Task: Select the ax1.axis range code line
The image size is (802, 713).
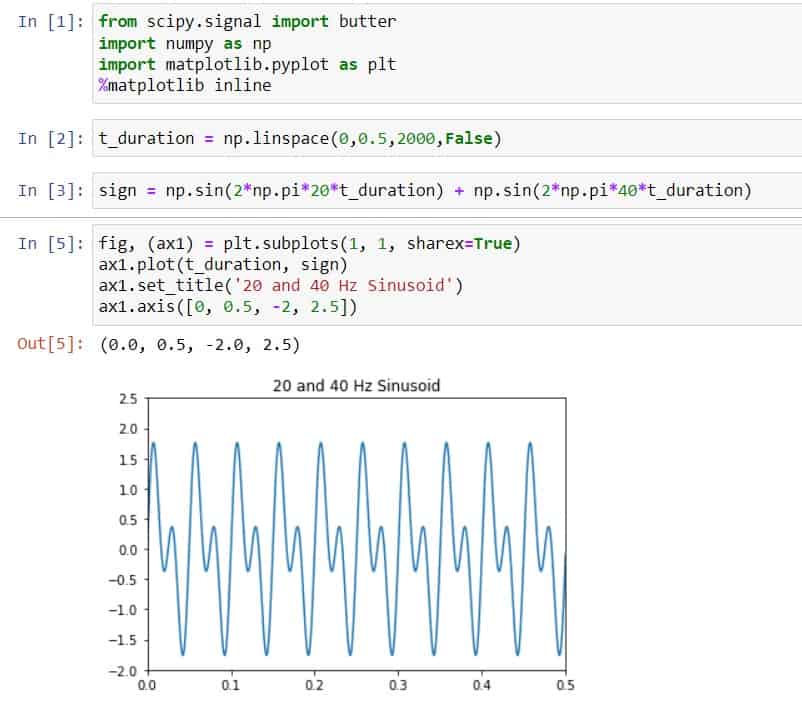Action: (230, 306)
